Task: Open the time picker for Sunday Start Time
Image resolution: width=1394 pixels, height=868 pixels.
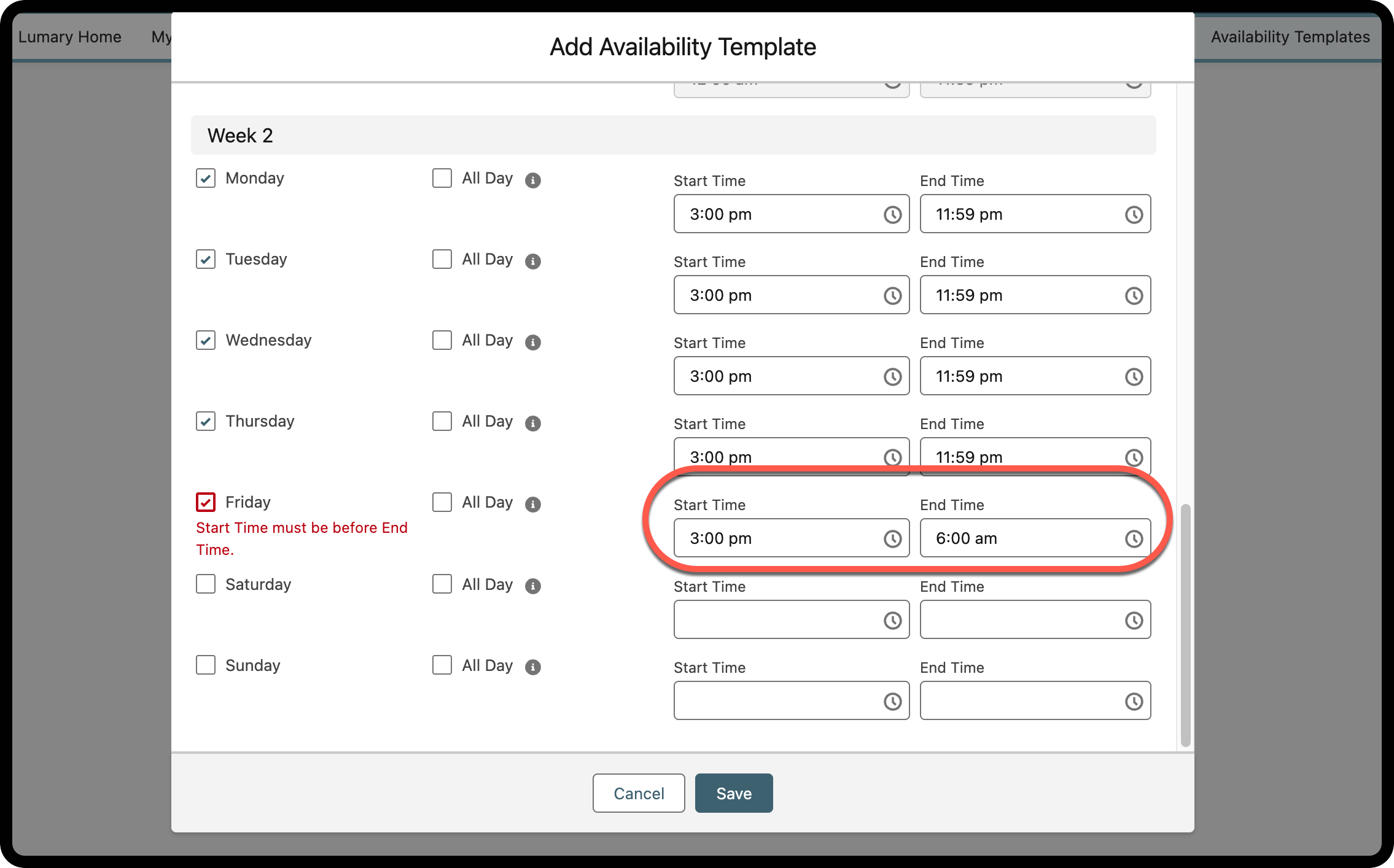Action: click(892, 700)
